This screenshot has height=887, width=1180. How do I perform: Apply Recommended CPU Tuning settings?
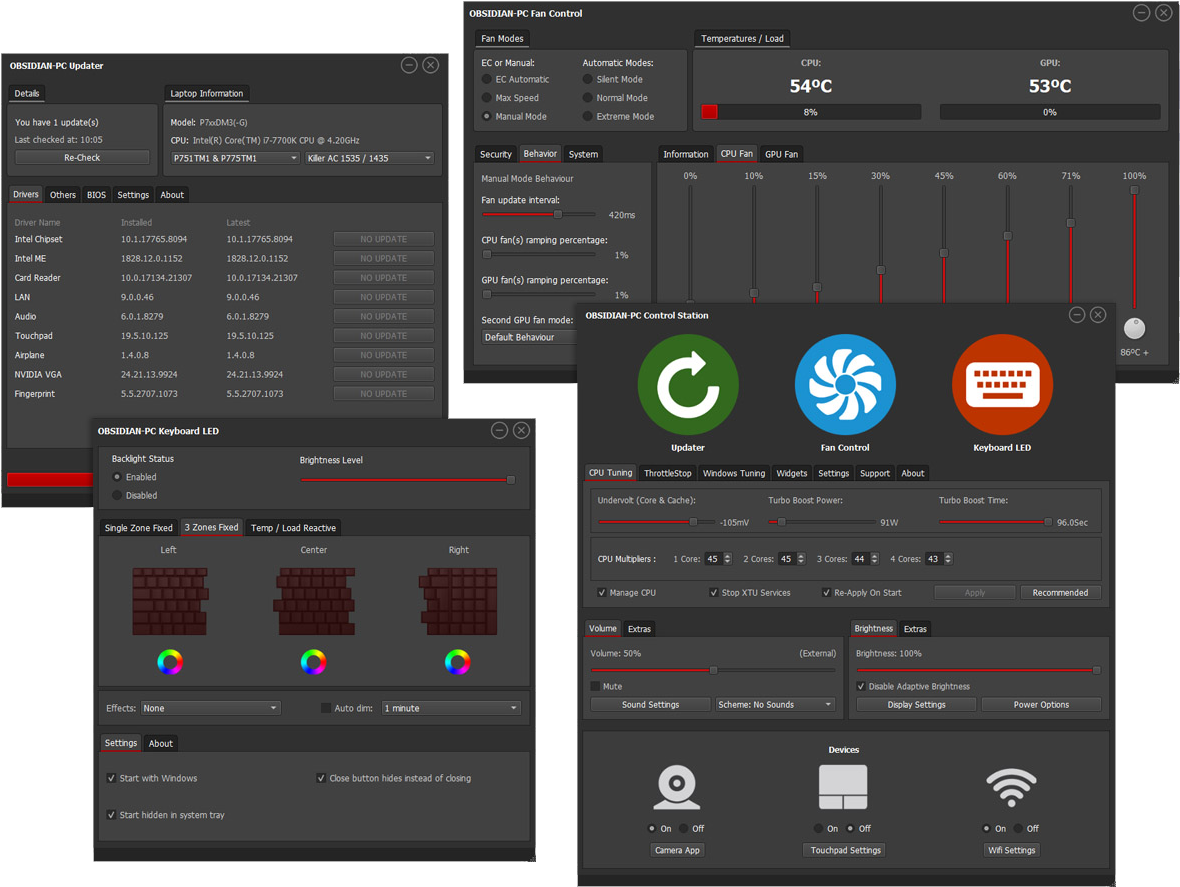pos(1060,592)
